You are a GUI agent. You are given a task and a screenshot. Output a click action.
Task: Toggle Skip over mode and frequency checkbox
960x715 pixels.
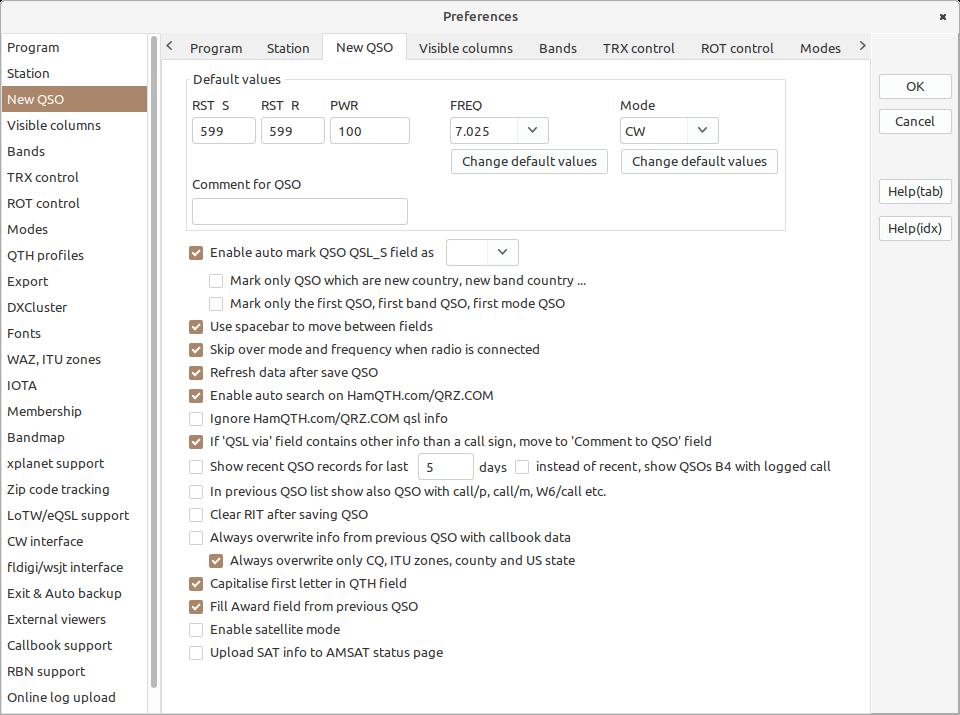pos(196,350)
